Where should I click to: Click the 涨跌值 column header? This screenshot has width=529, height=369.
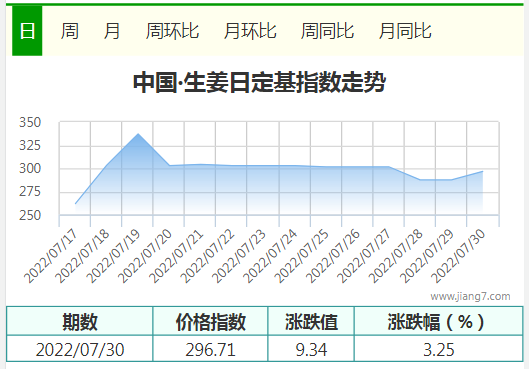[x=311, y=322]
